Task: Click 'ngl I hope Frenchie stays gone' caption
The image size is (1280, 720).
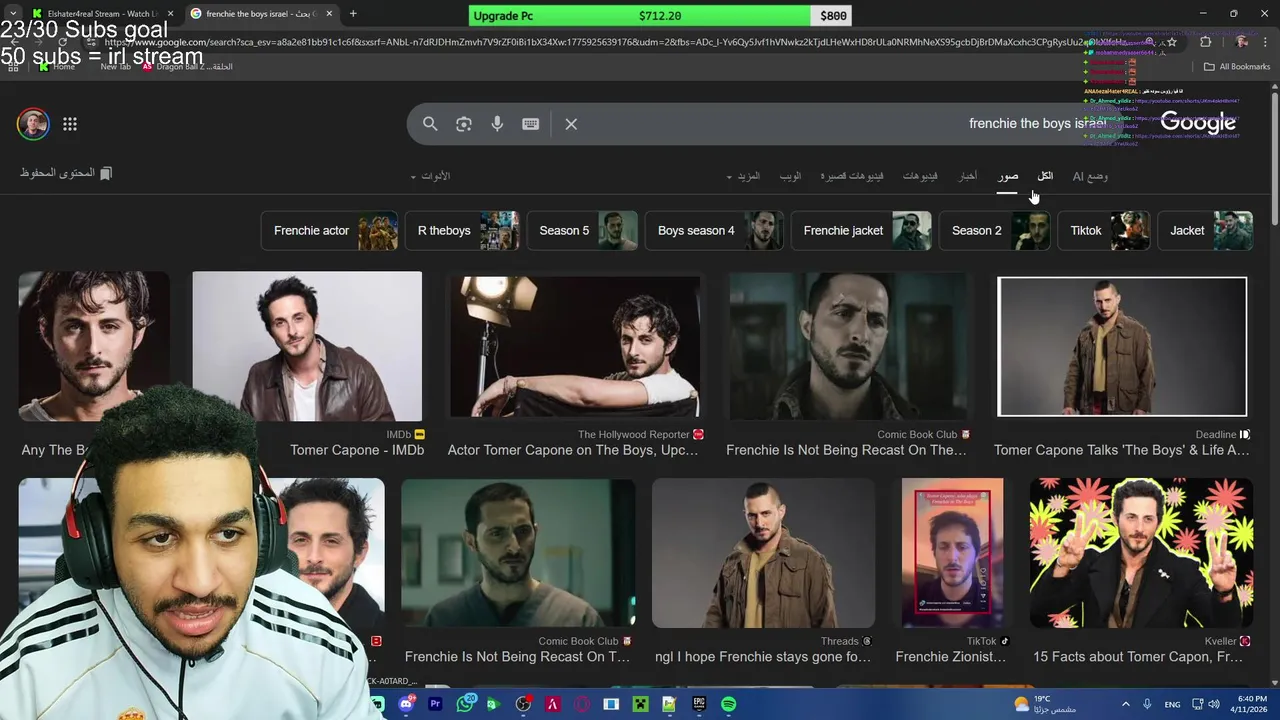Action: pyautogui.click(x=763, y=657)
